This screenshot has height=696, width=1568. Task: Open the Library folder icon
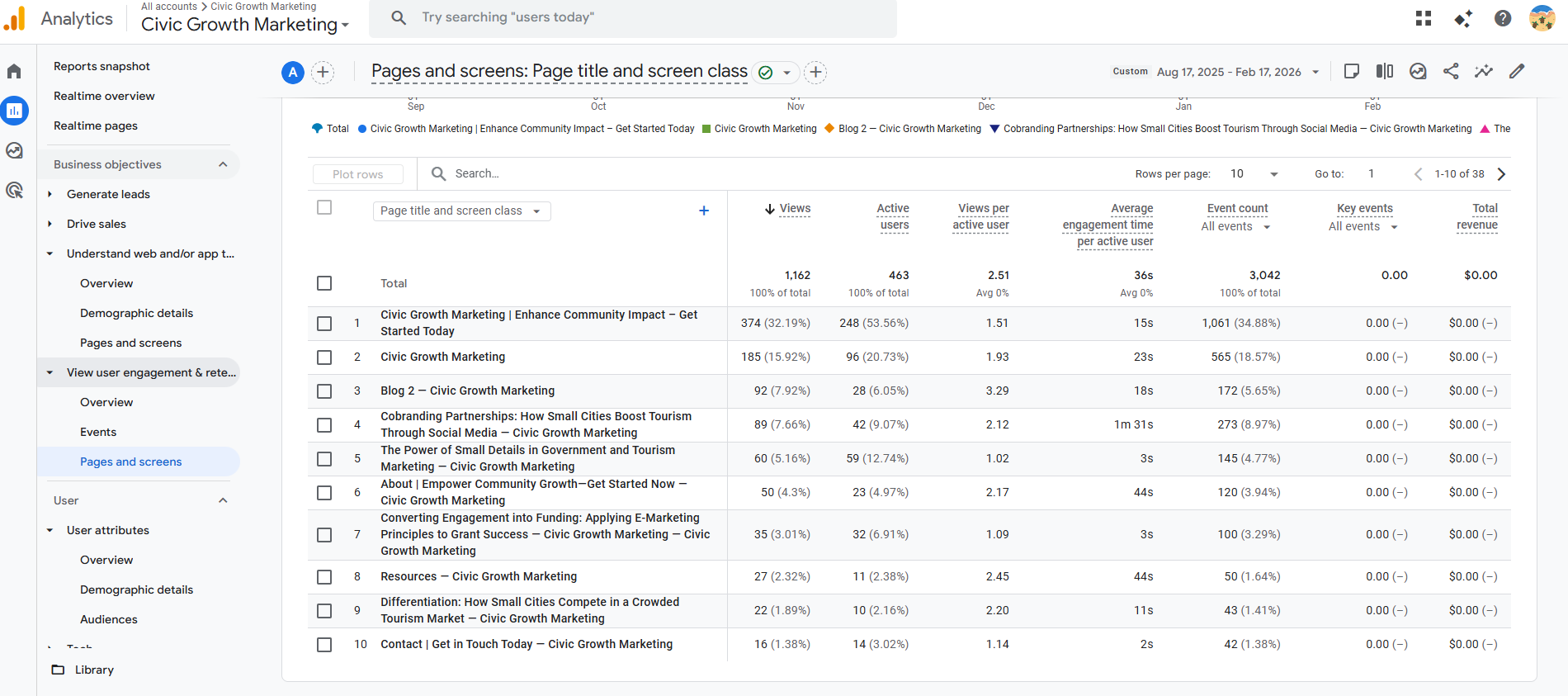tap(58, 670)
